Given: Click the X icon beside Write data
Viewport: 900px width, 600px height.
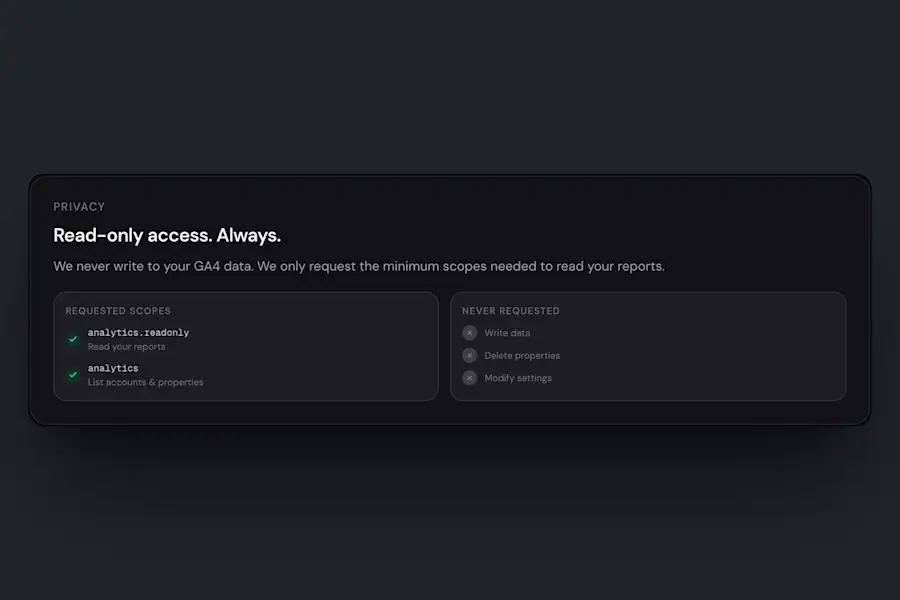Looking at the screenshot, I should coord(470,333).
